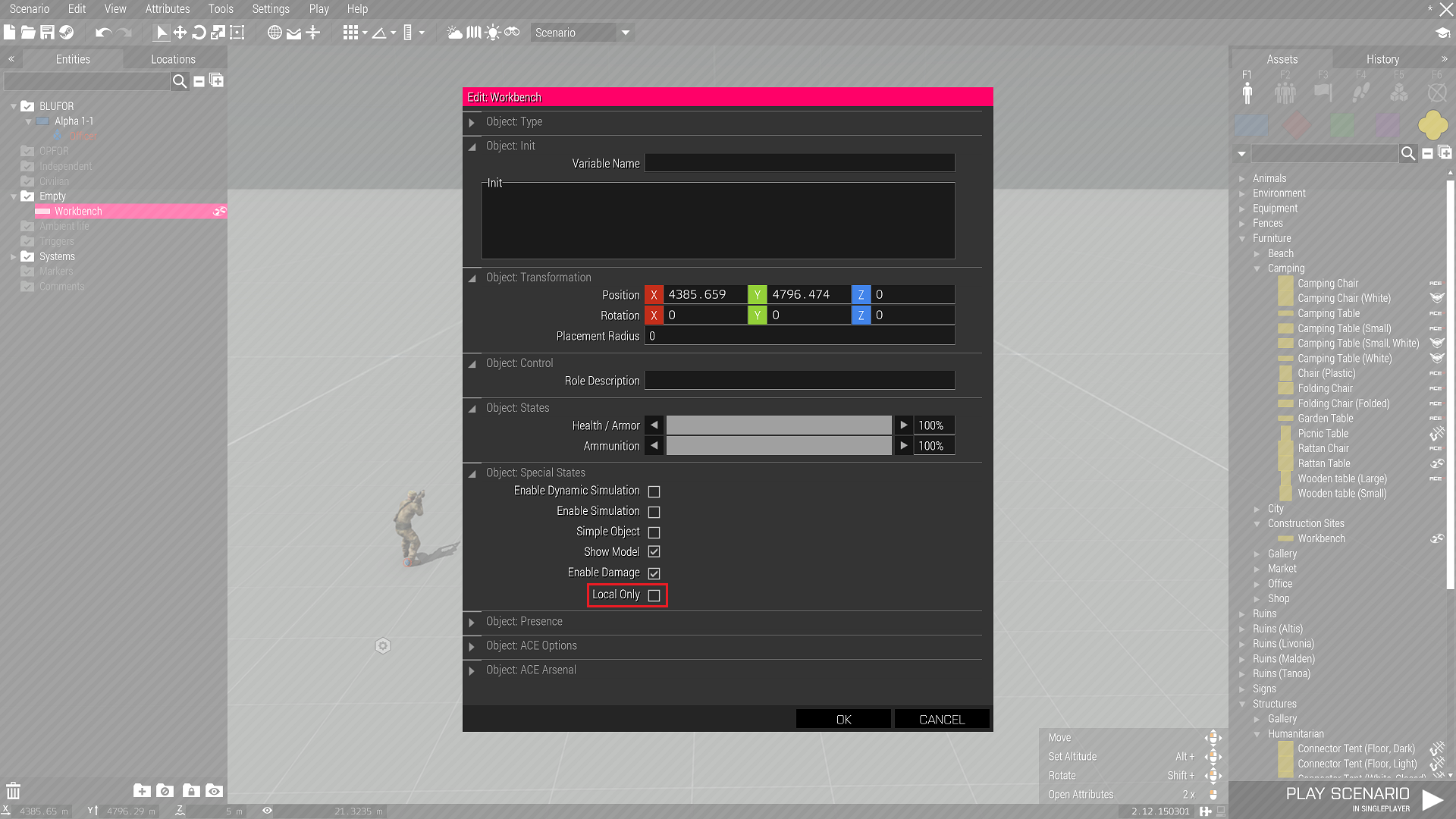Select Modules asset mode F5
Image resolution: width=1456 pixels, height=819 pixels.
click(1399, 88)
